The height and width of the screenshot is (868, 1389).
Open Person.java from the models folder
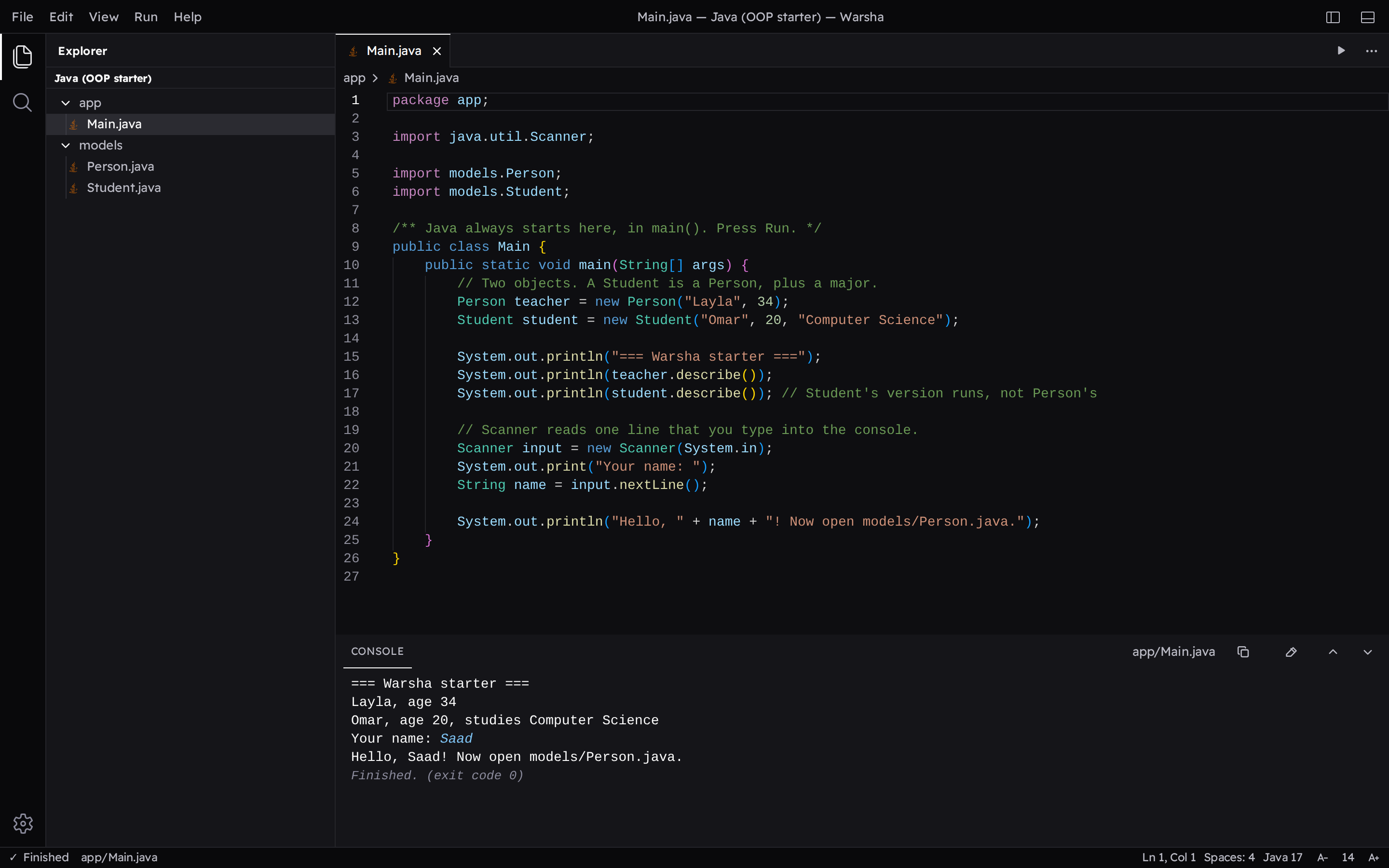191,166
